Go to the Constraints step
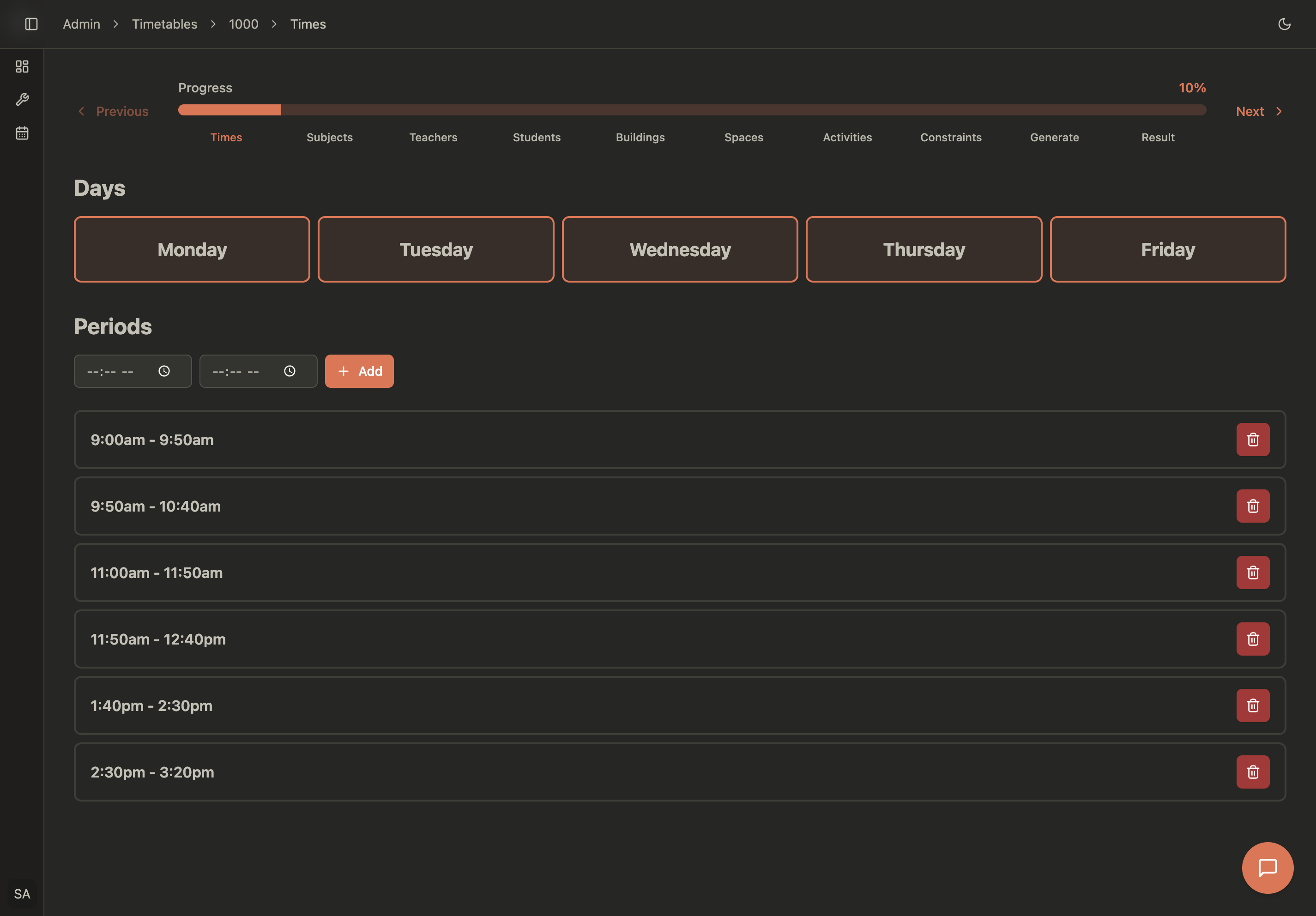The image size is (1316, 916). tap(951, 137)
